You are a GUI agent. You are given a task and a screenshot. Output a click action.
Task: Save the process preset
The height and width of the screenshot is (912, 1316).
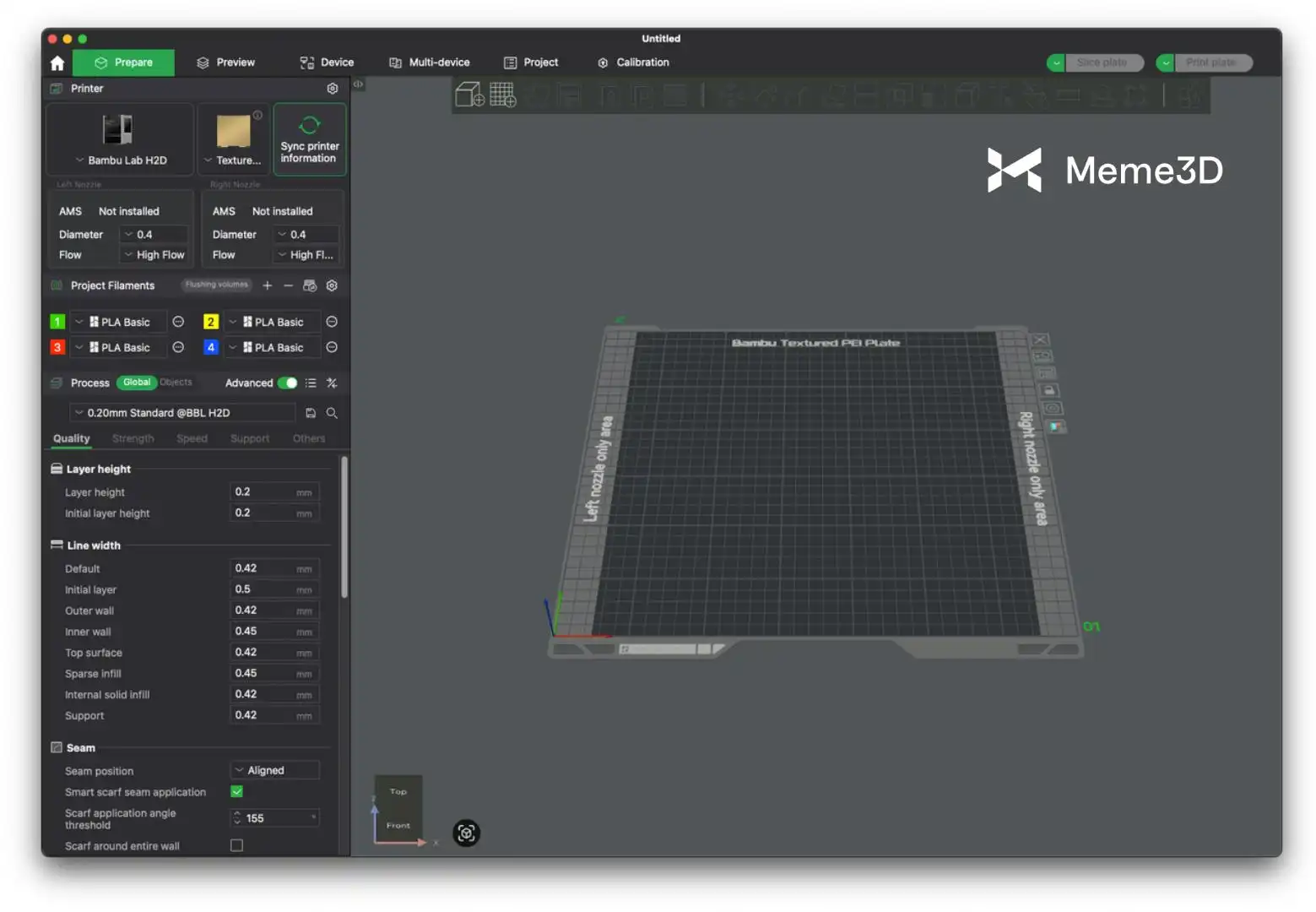pos(311,413)
